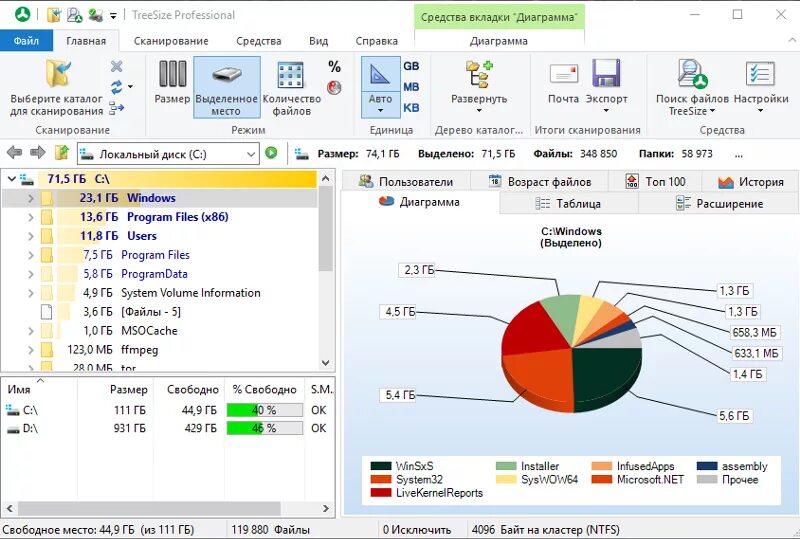Click the forward navigation arrow

click(x=38, y=152)
